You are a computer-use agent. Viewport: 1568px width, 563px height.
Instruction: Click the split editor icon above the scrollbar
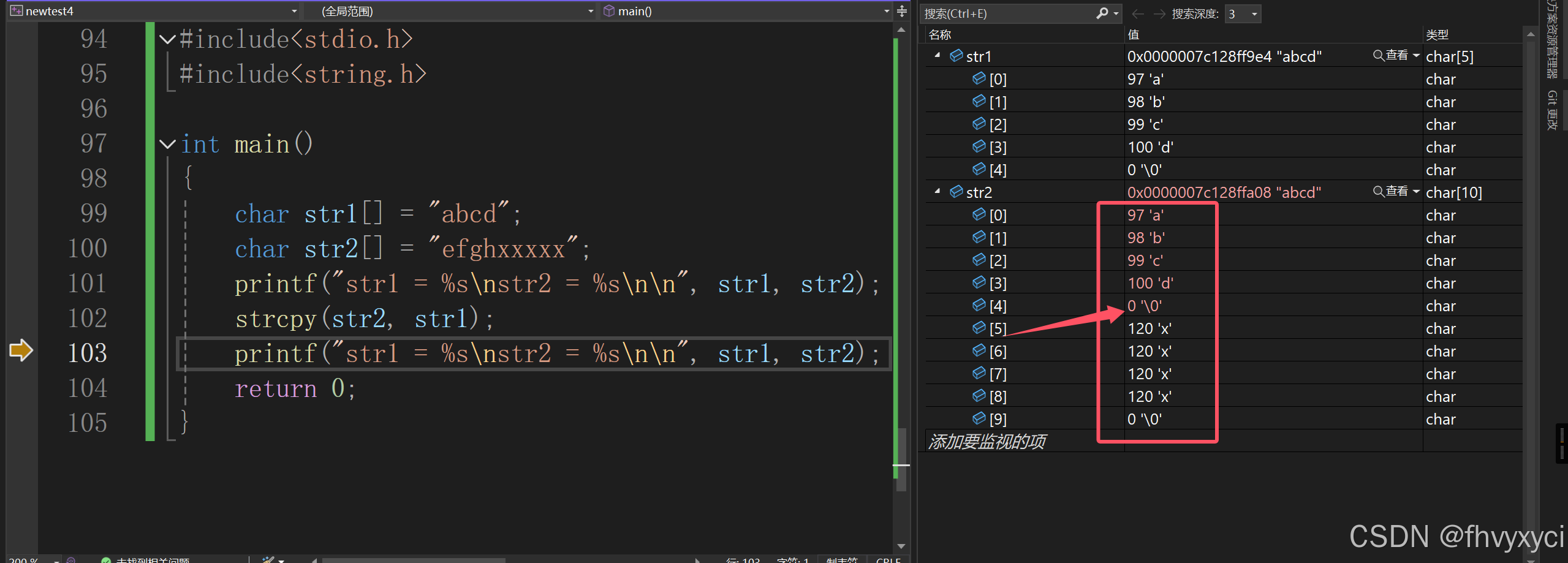point(901,11)
